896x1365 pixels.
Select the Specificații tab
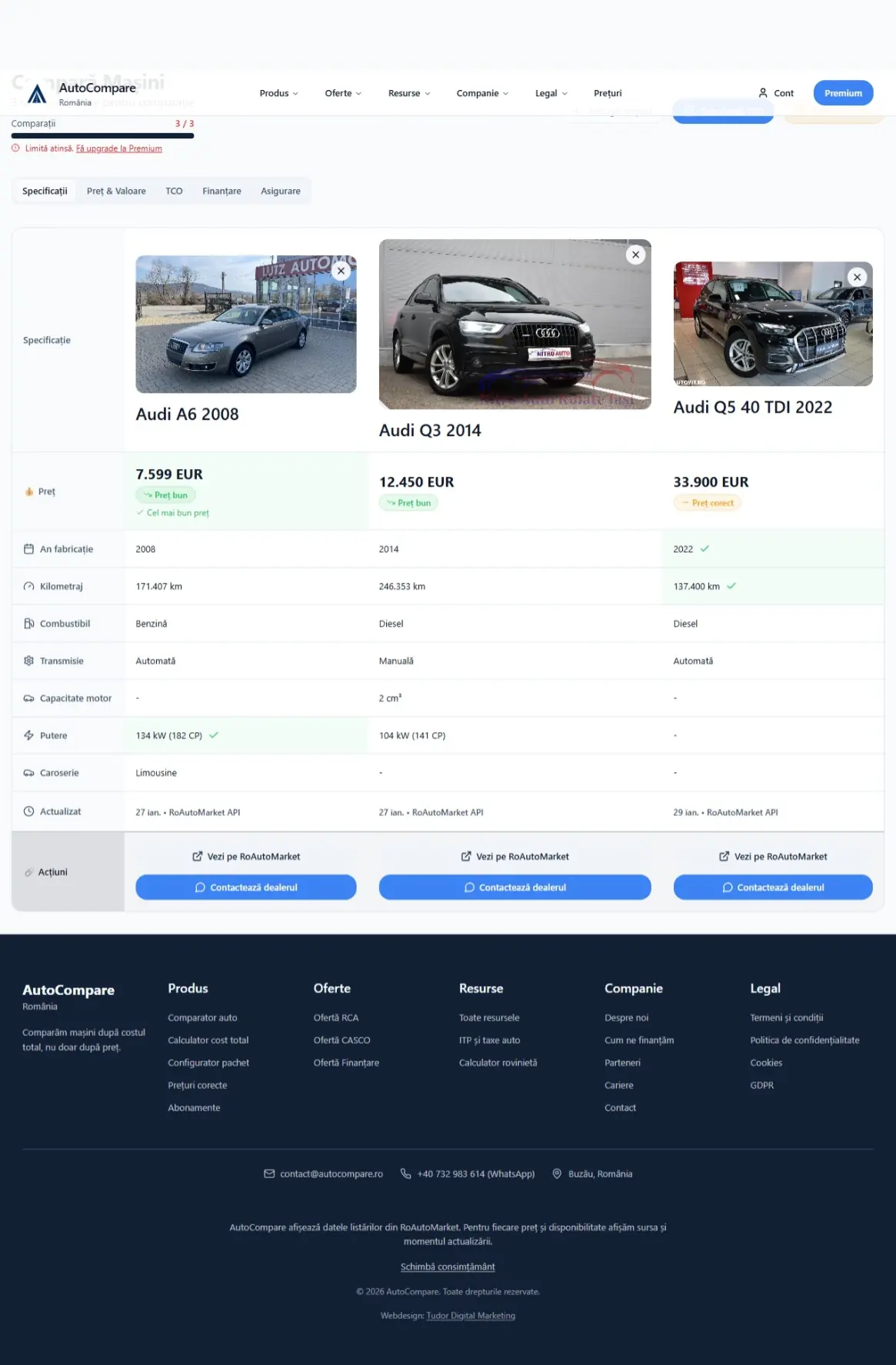(x=45, y=191)
